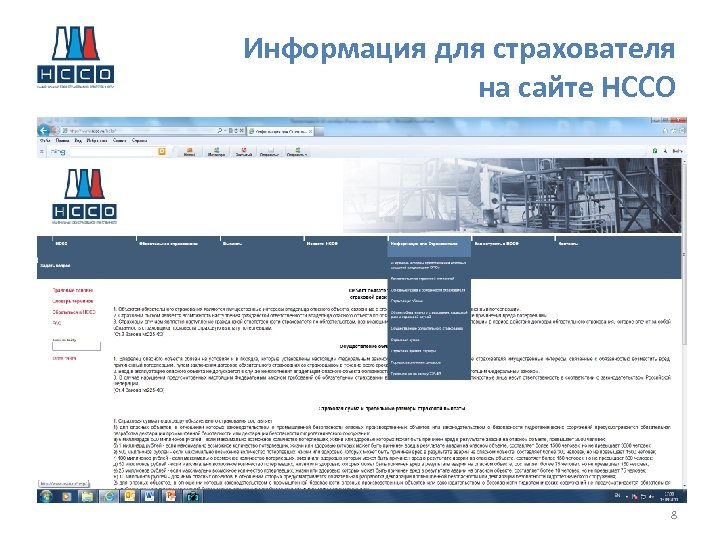Image resolution: width=720 pixels, height=540 pixels.
Task: Click the taskbar clock
Action: click(669, 496)
